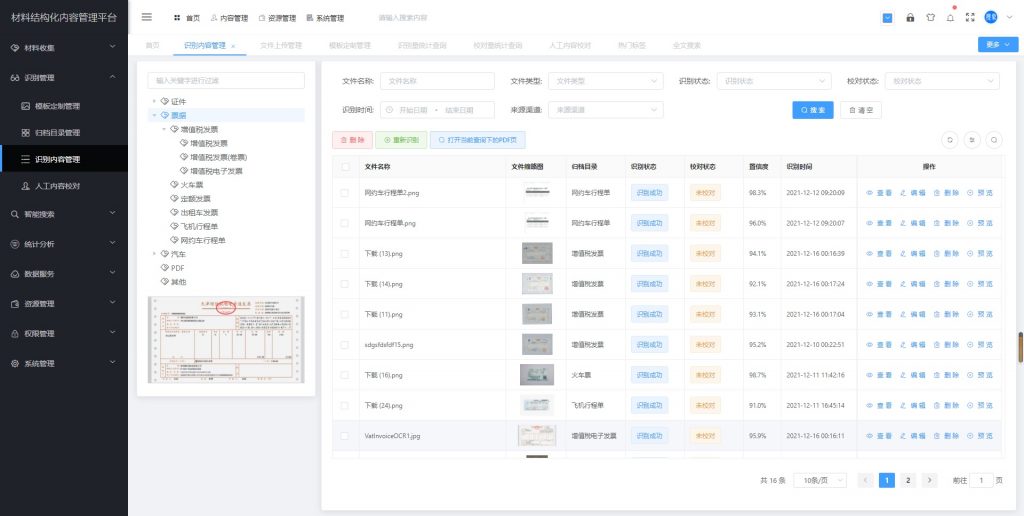Click the blue 搜索 button
This screenshot has width=1024, height=516.
pos(812,110)
